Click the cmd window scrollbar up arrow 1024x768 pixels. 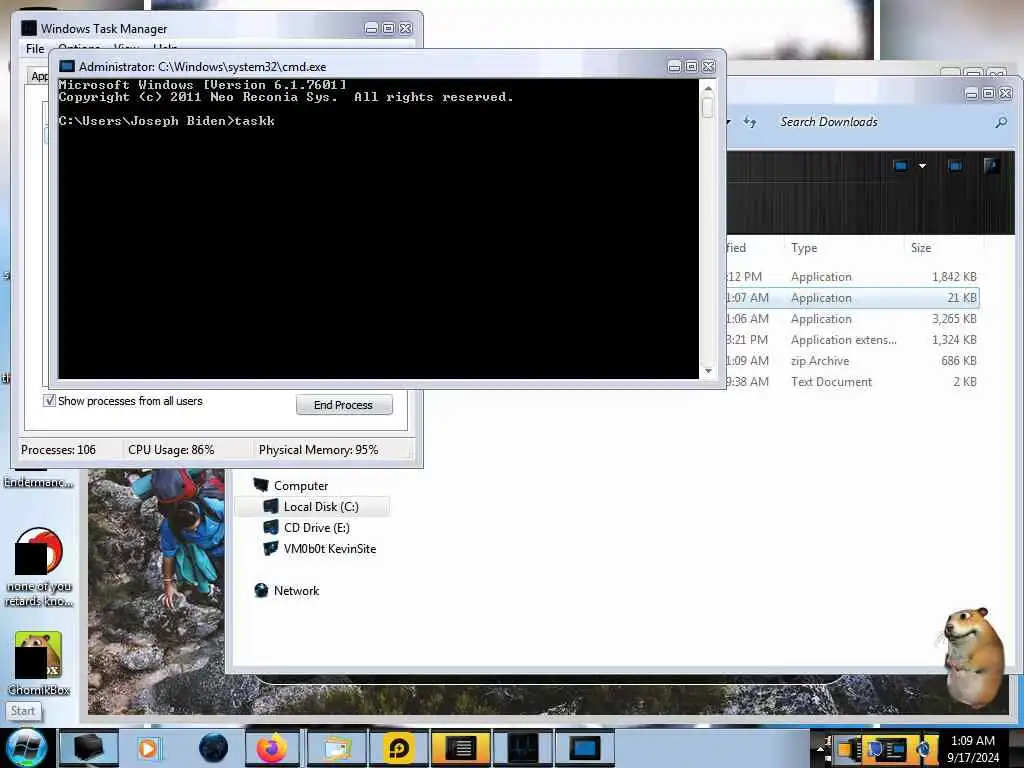(708, 88)
